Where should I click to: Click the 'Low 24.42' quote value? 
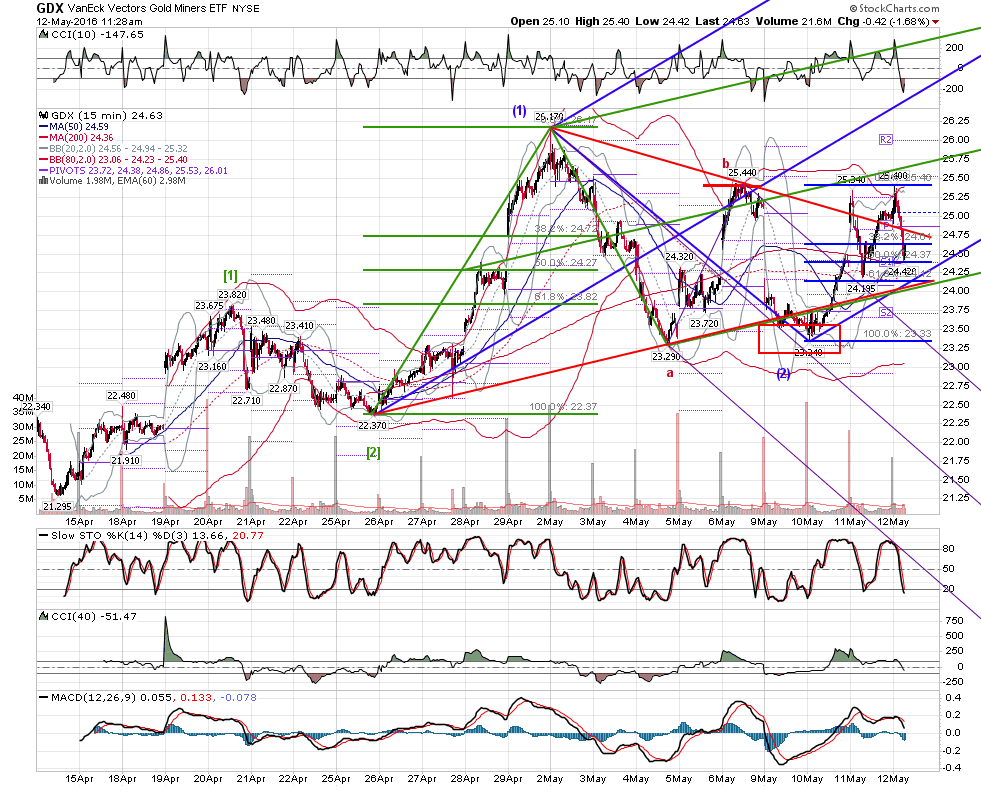click(x=663, y=21)
